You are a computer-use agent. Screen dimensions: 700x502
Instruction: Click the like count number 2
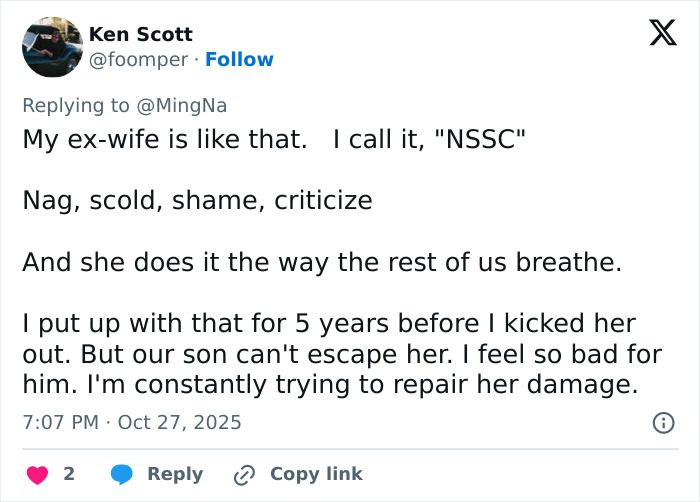[69, 474]
